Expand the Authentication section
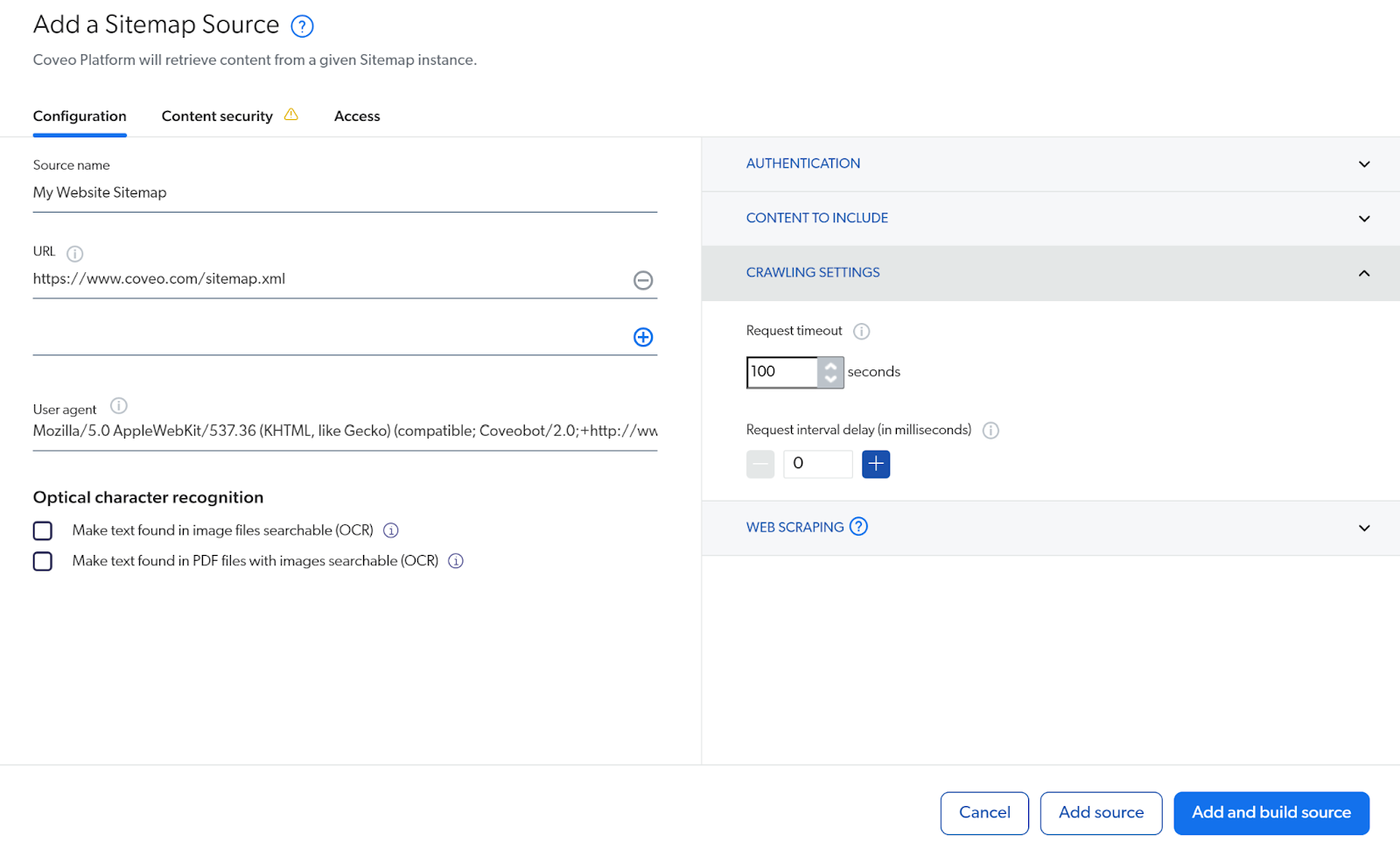Screen dimensions: 1400x849 click(1050, 164)
